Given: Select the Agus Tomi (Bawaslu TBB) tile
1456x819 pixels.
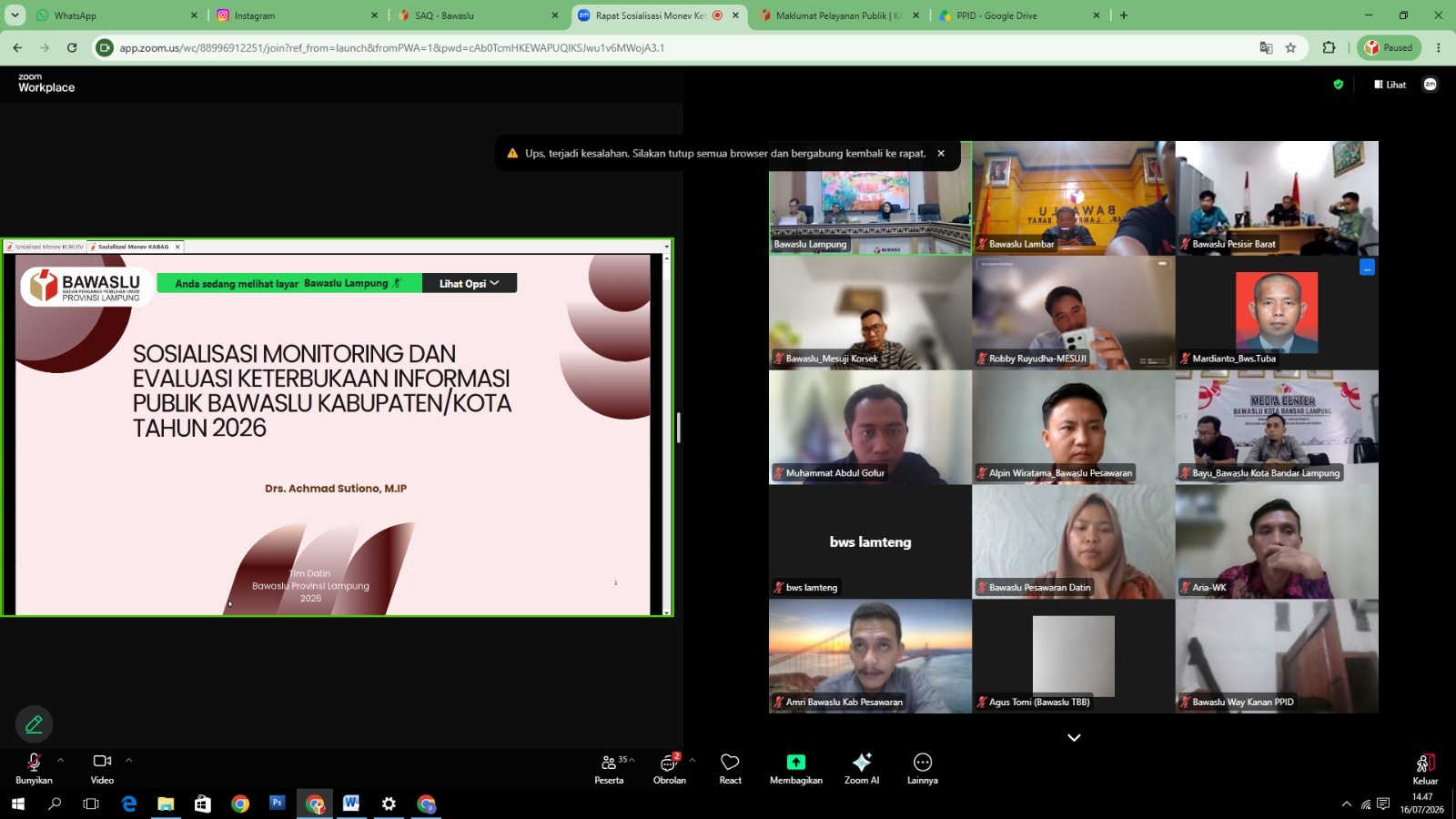Looking at the screenshot, I should (x=1074, y=656).
